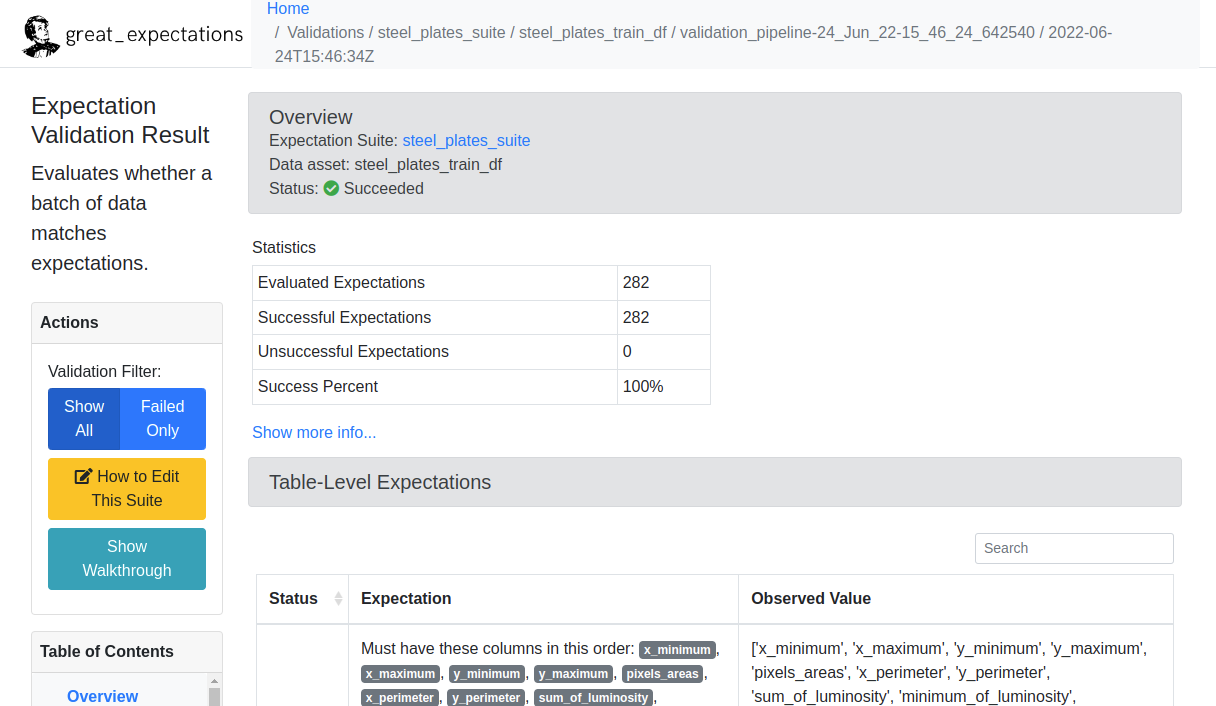Sort table by Status column arrows

pos(338,598)
